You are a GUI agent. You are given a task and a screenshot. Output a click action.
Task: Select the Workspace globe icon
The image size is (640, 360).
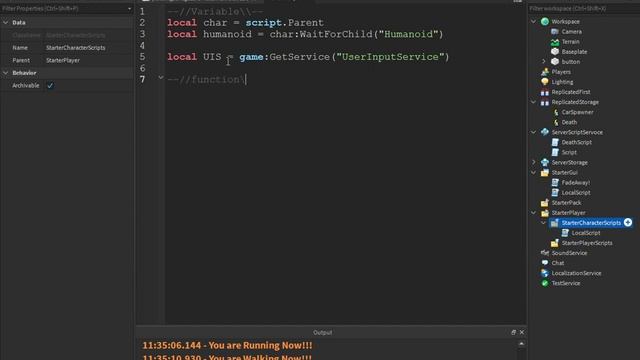544,22
